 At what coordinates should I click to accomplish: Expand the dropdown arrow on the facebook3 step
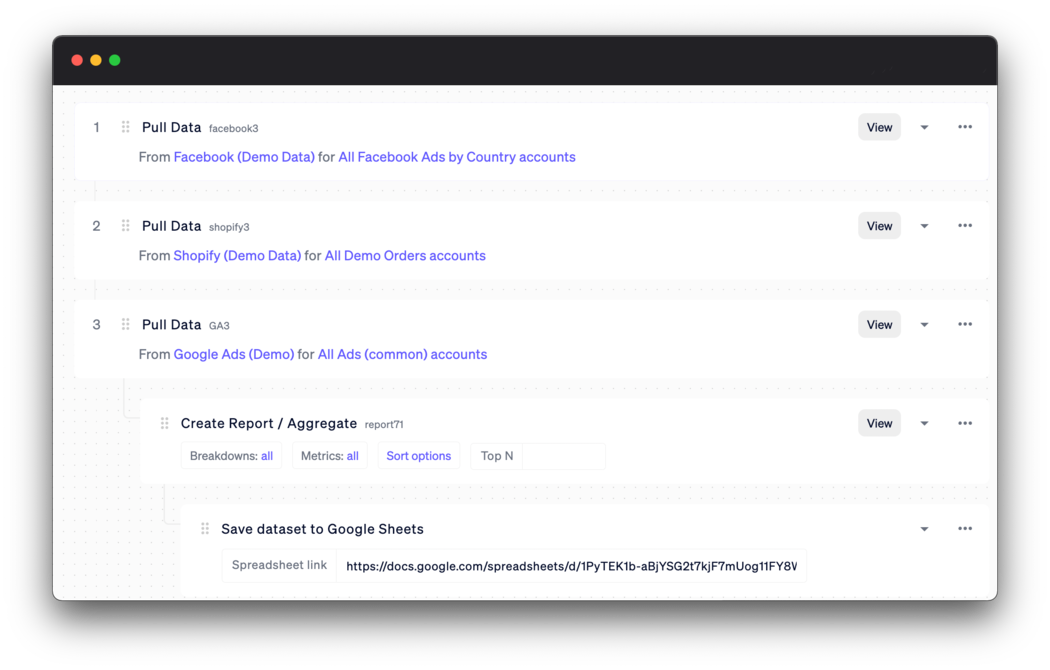coord(924,128)
